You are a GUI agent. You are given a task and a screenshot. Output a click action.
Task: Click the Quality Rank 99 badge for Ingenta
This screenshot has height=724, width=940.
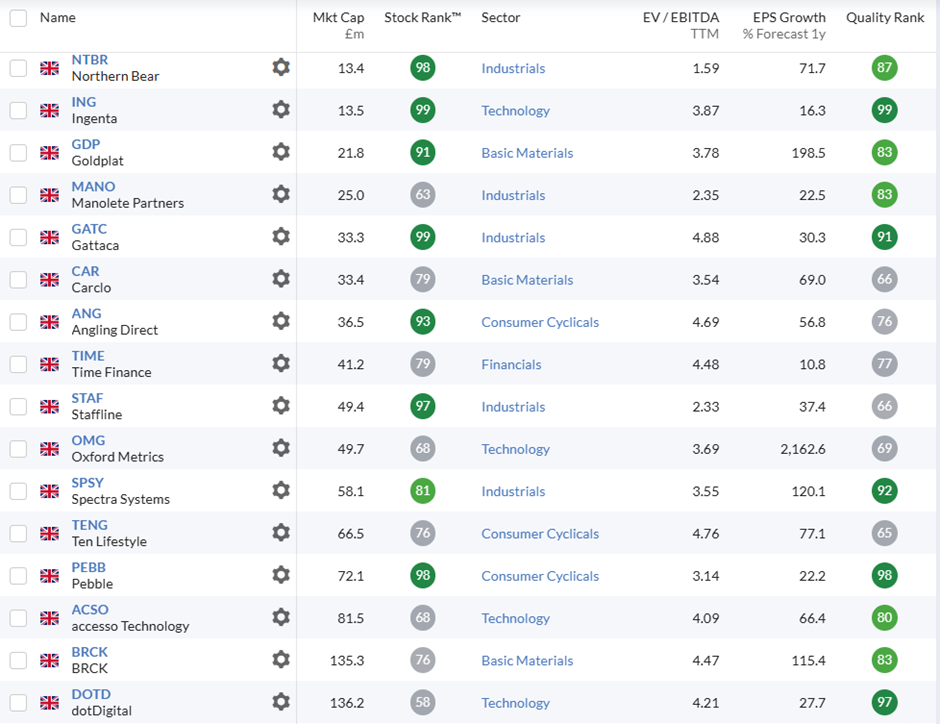[884, 110]
